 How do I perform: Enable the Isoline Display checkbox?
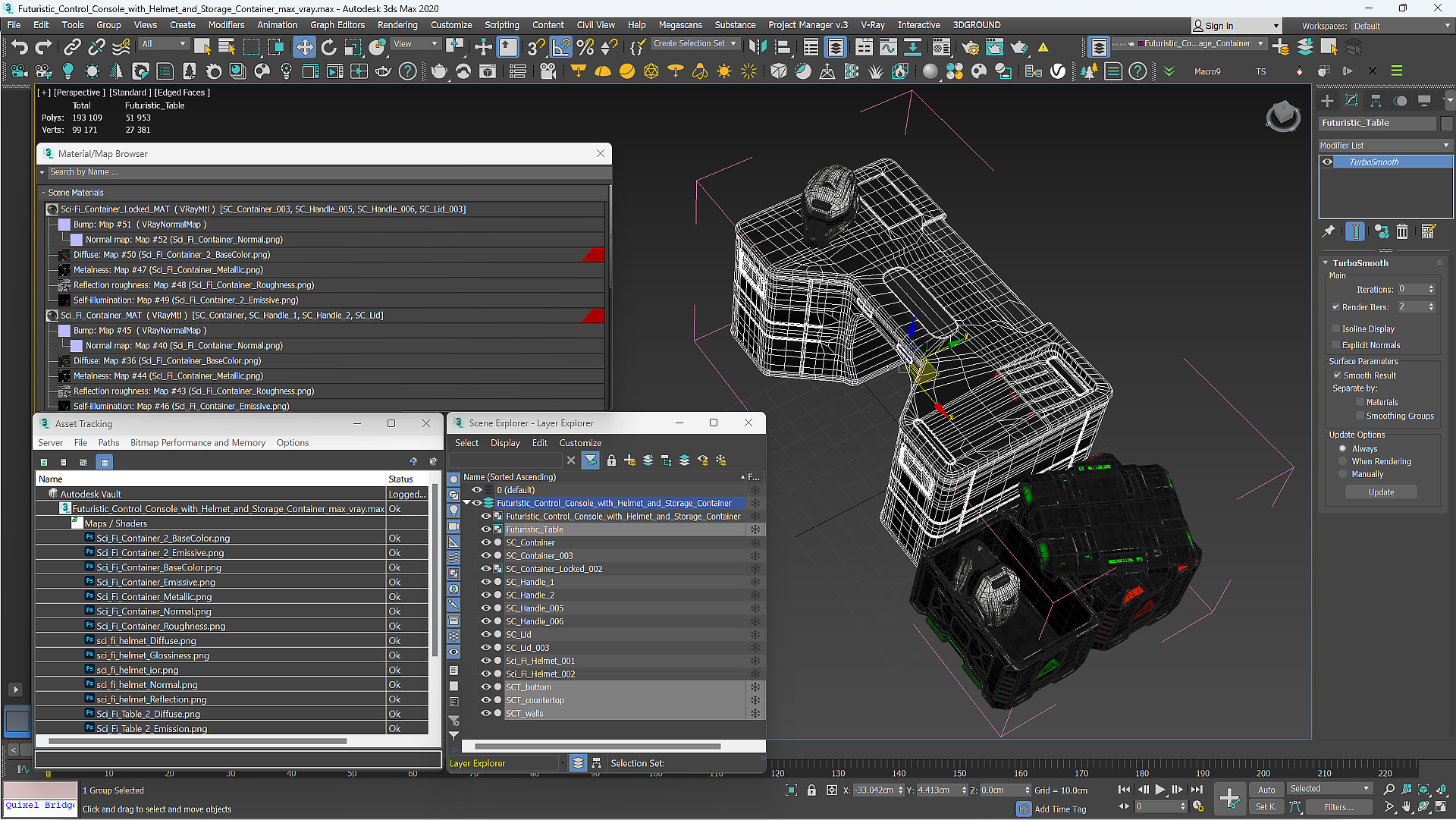point(1335,329)
